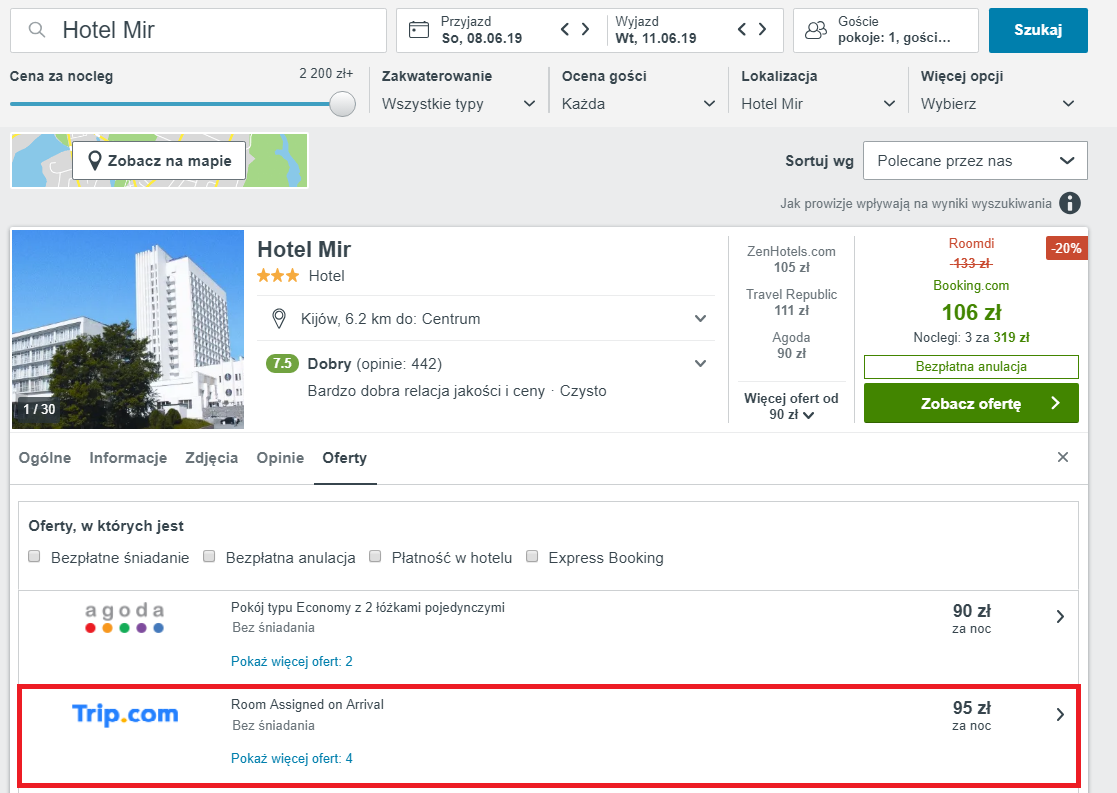Select ZenHotels.com 105 zł offer
Screen dimensions: 1117x793
(x=791, y=259)
